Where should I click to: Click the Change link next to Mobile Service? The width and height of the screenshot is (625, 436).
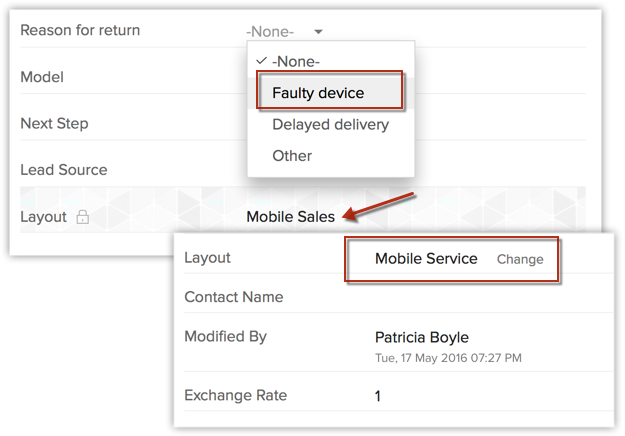coord(520,259)
